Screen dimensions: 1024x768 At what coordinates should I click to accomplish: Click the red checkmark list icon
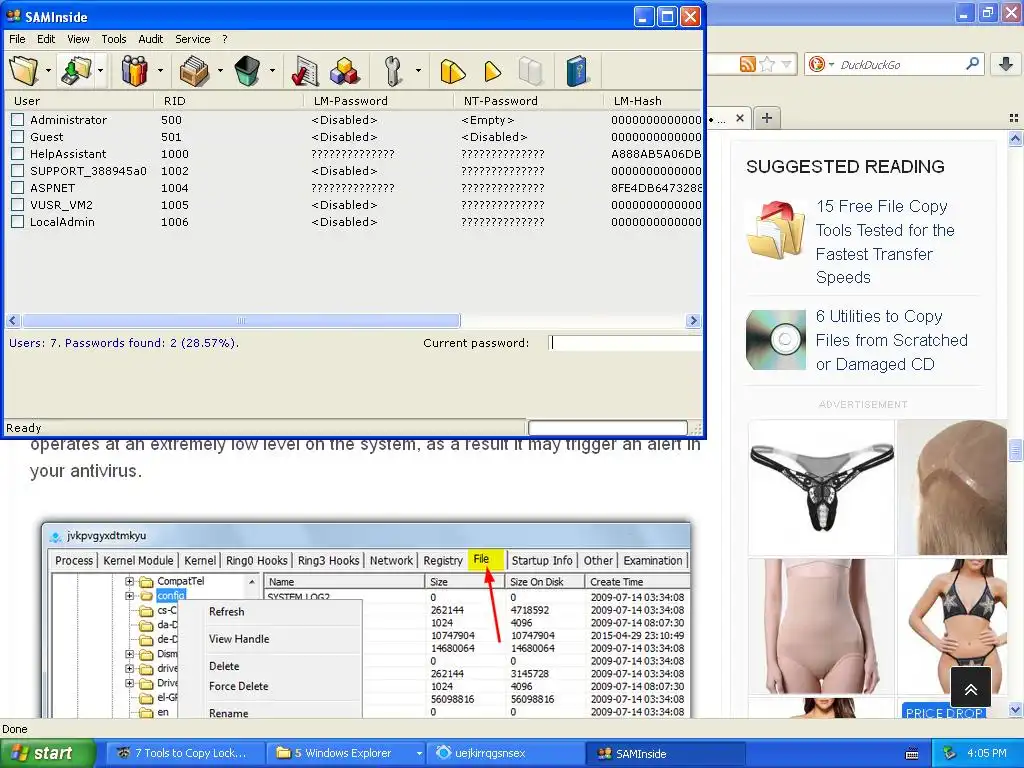tap(304, 71)
